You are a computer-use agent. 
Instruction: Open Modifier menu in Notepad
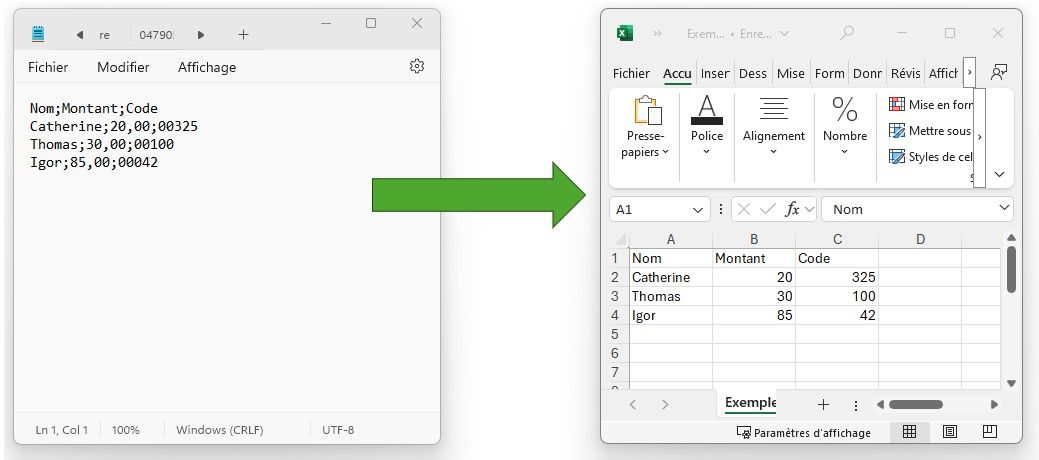pyautogui.click(x=123, y=67)
